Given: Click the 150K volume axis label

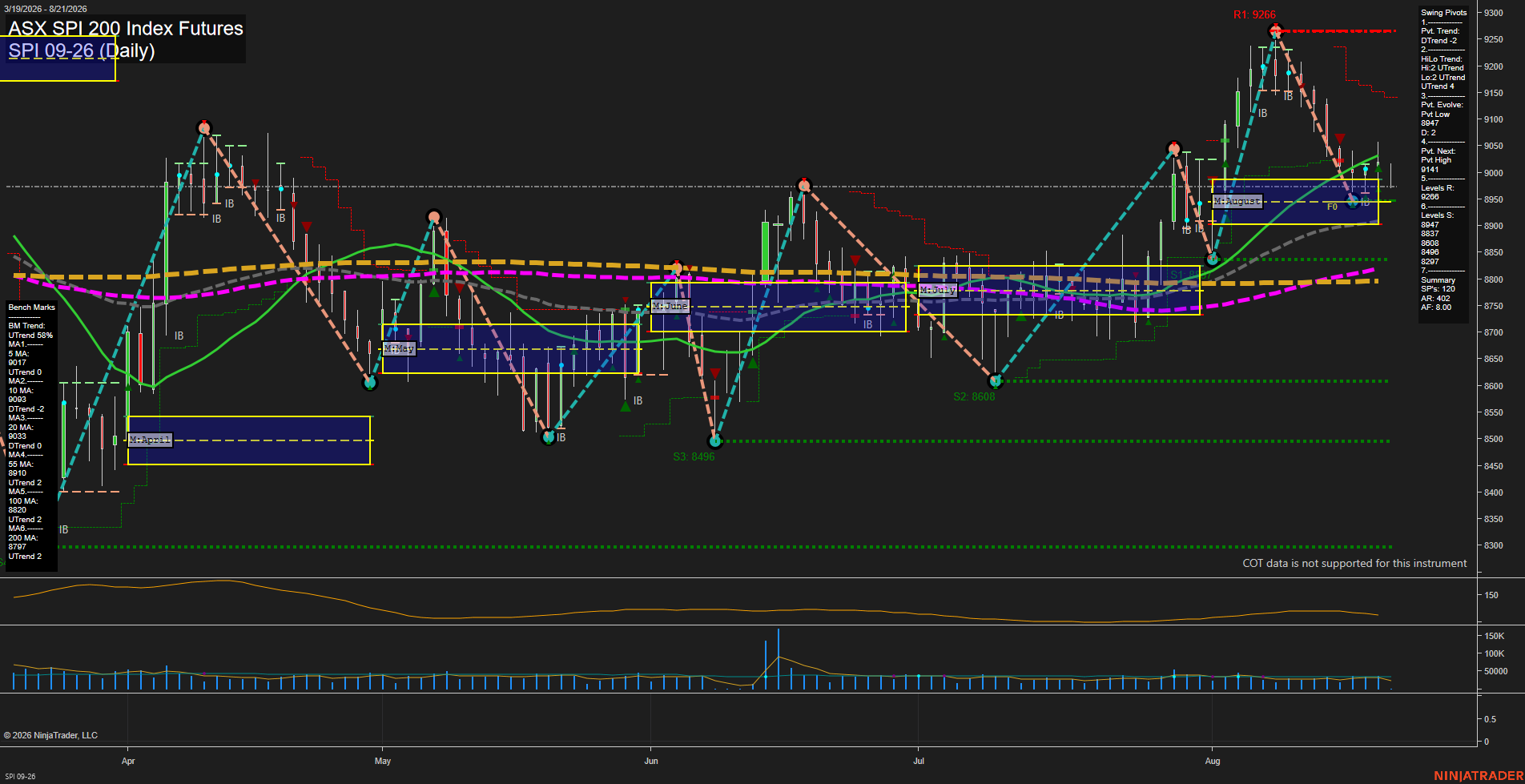Looking at the screenshot, I should point(1495,636).
